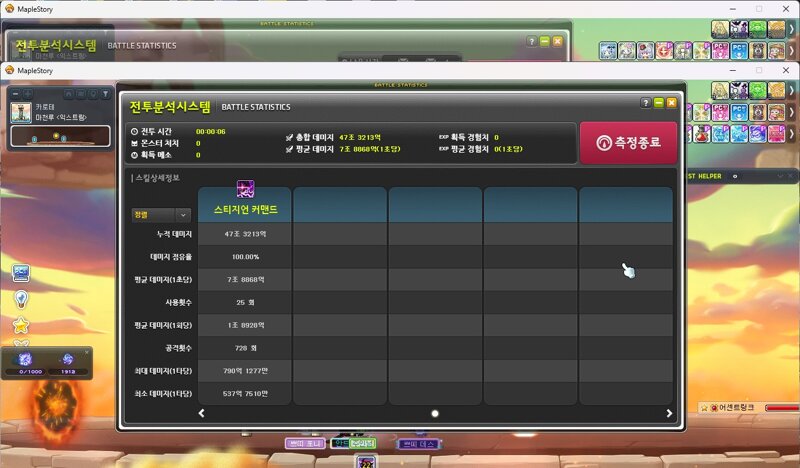Click the swirl icon showing 1913
The image size is (800, 468).
[67, 359]
